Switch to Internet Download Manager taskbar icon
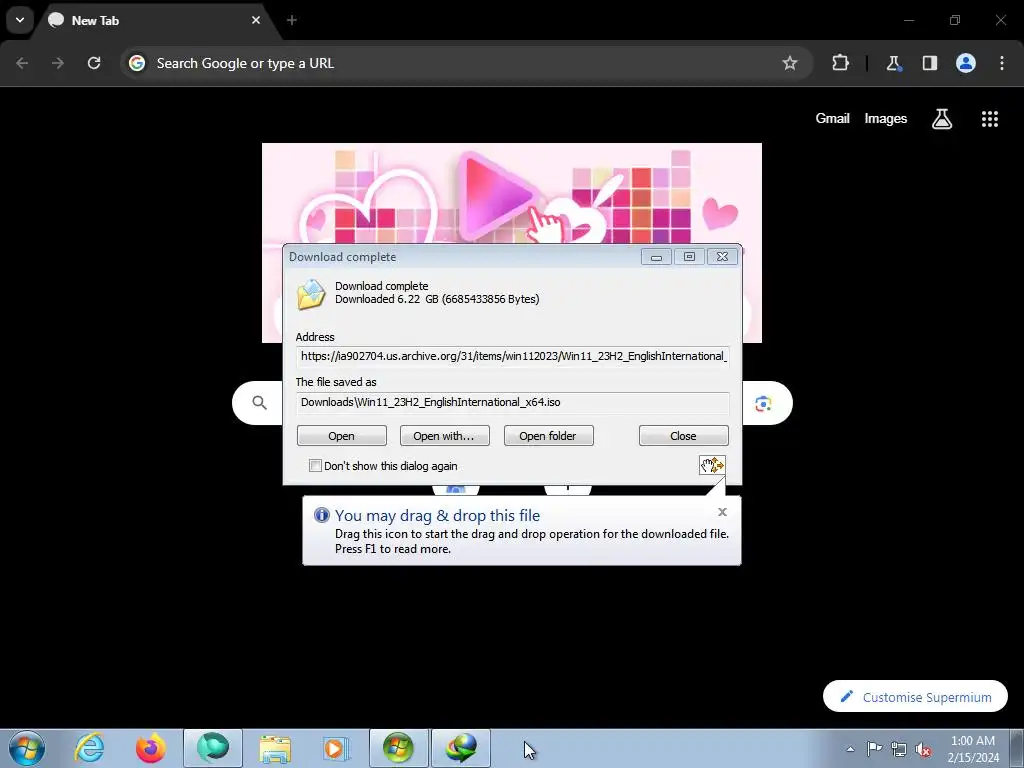This screenshot has width=1024, height=768. (460, 748)
